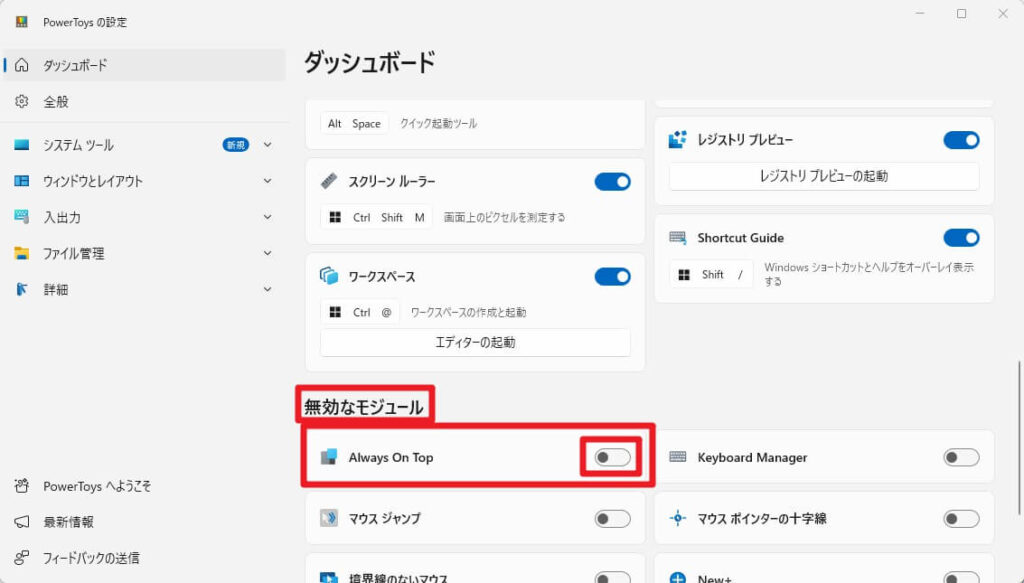The height and width of the screenshot is (583, 1024).
Task: Click the File Management folder icon
Action: (22, 253)
